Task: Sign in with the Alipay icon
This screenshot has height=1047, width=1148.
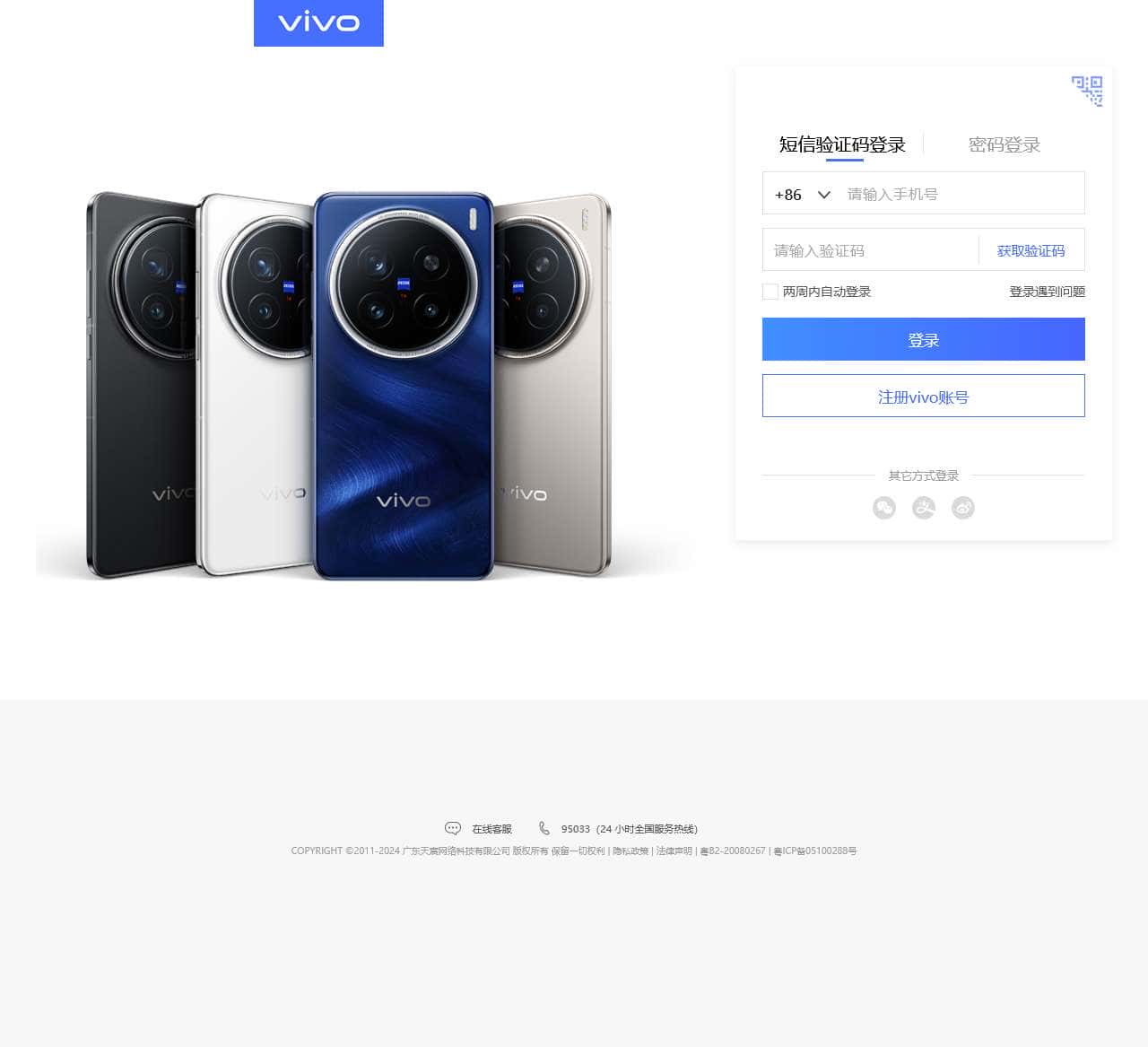Action: [x=924, y=508]
